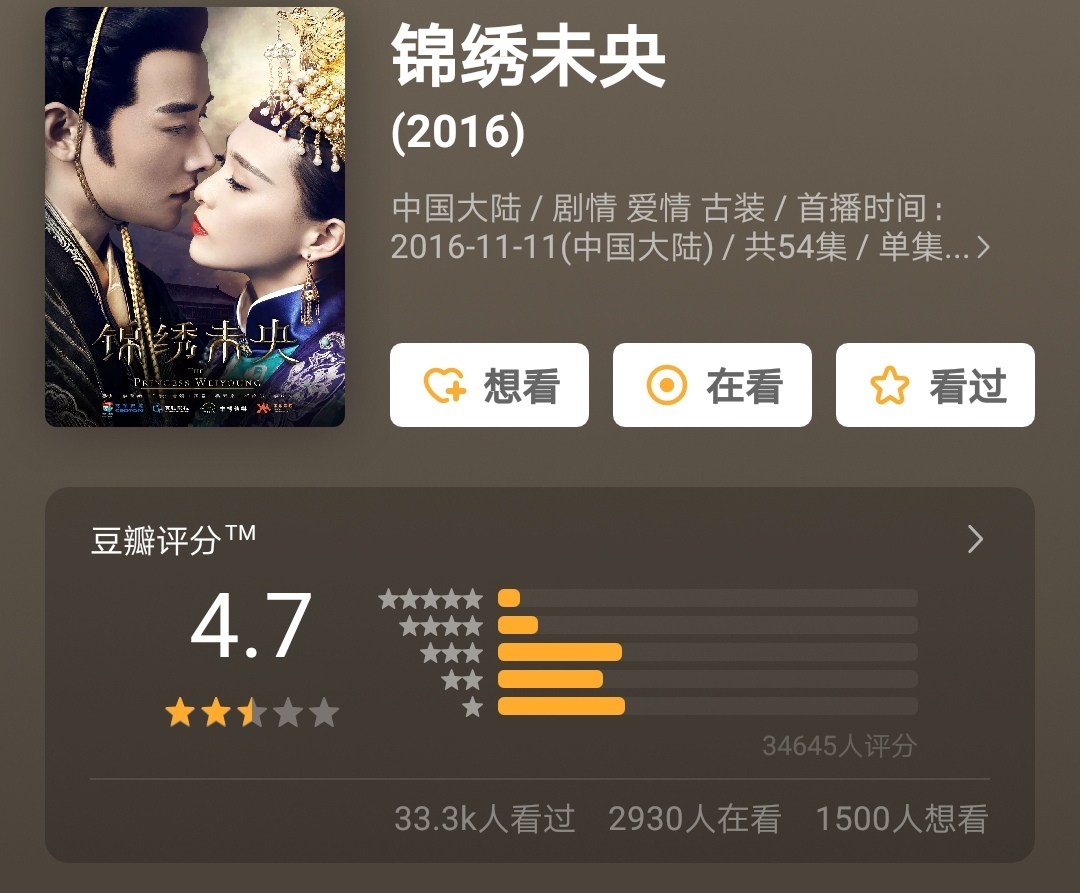Tap the two-star rating row icons
Viewport: 1080px width, 893px height.
click(x=462, y=680)
